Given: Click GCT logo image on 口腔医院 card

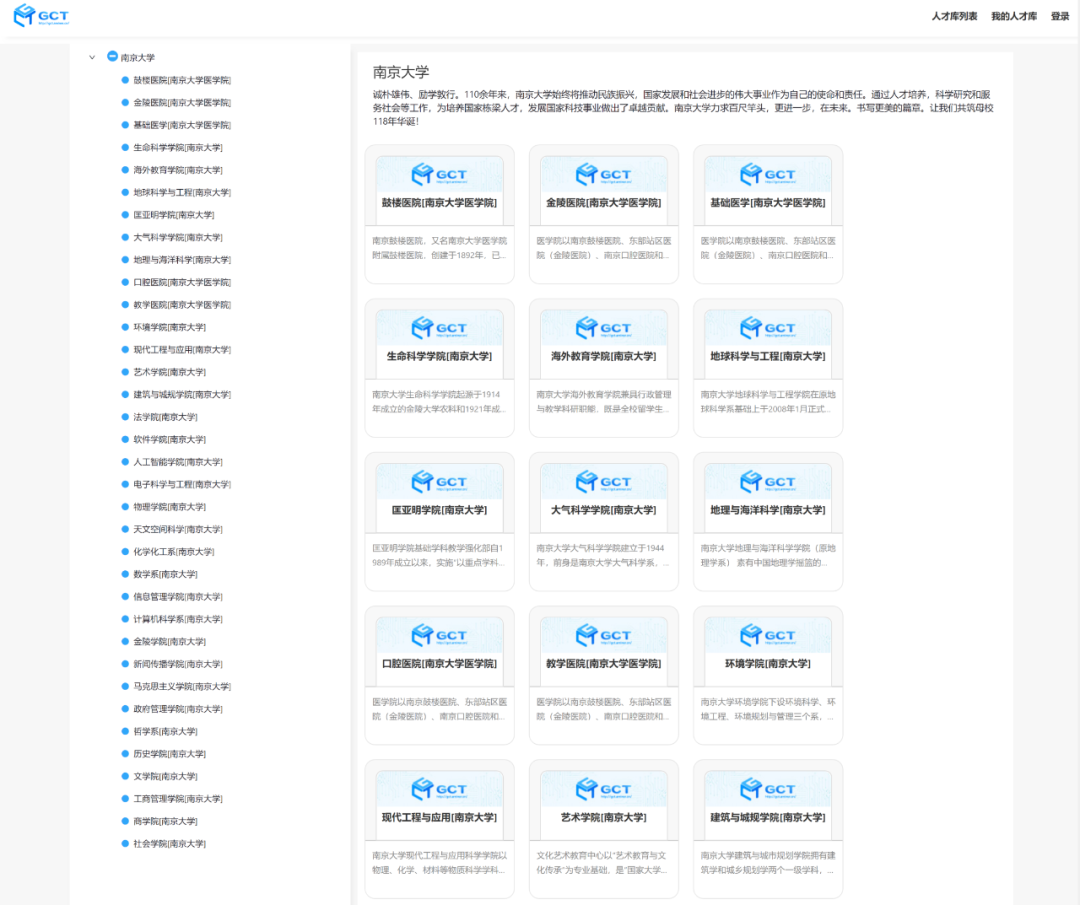Looking at the screenshot, I should [x=439, y=635].
